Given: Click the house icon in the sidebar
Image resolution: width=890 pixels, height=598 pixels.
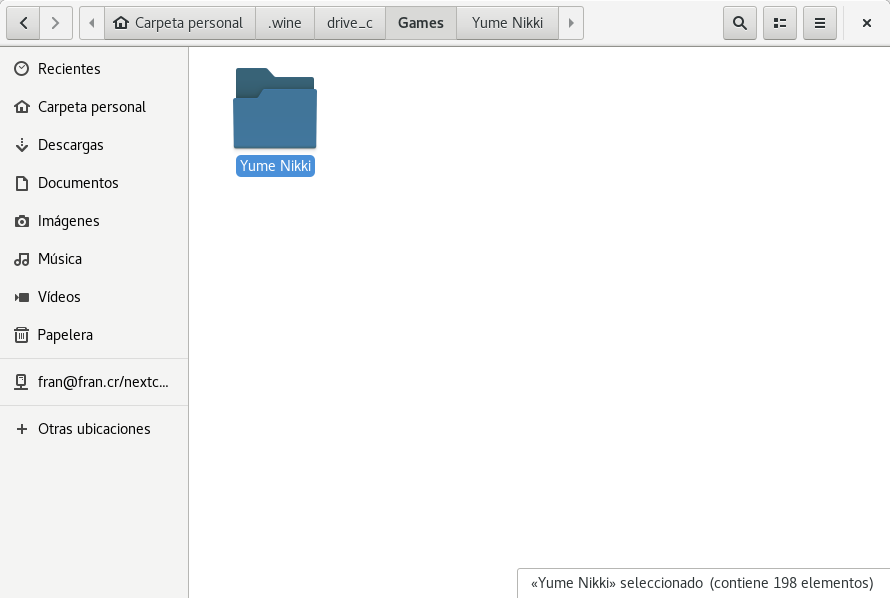Looking at the screenshot, I should pyautogui.click(x=22, y=107).
